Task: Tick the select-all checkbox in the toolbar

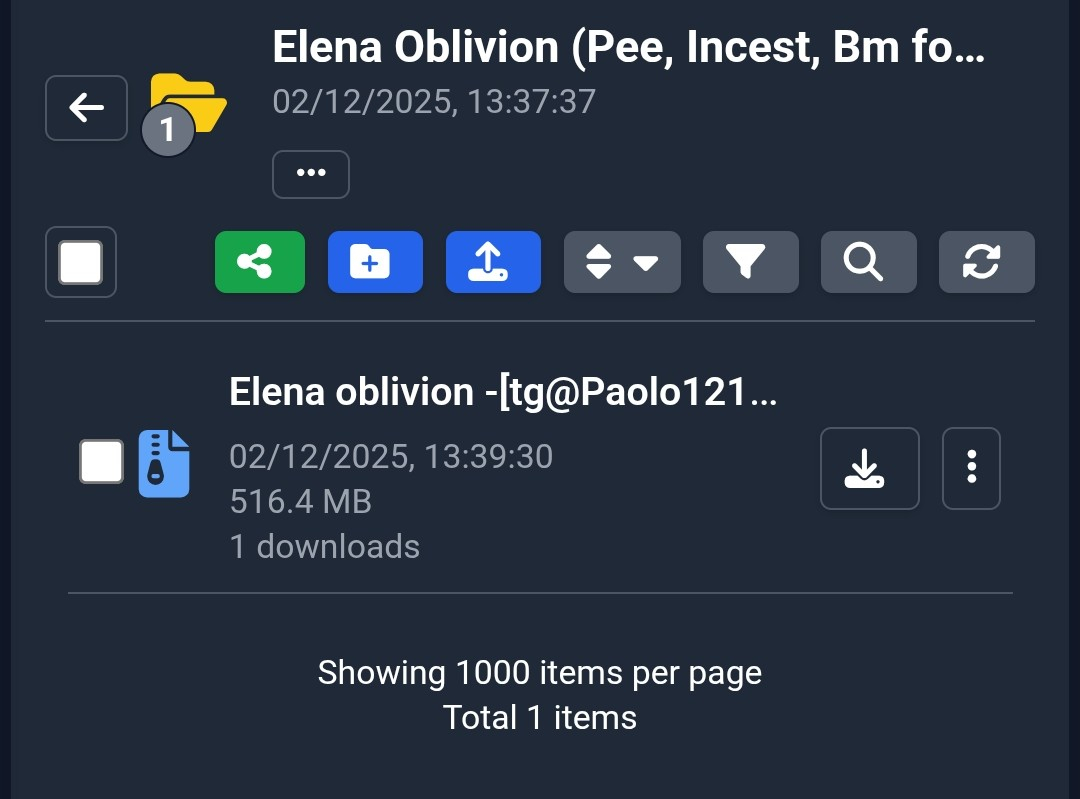Action: point(81,262)
